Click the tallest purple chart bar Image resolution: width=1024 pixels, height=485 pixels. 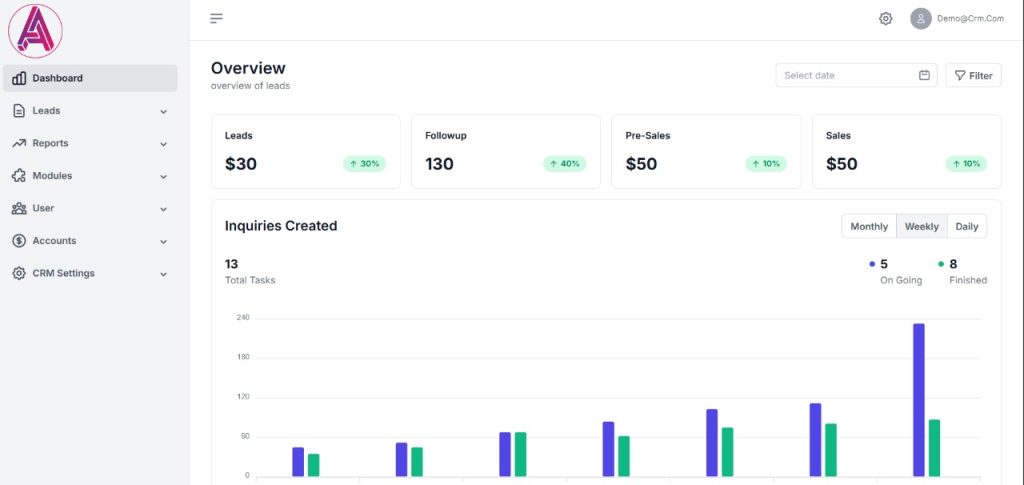pyautogui.click(x=918, y=399)
